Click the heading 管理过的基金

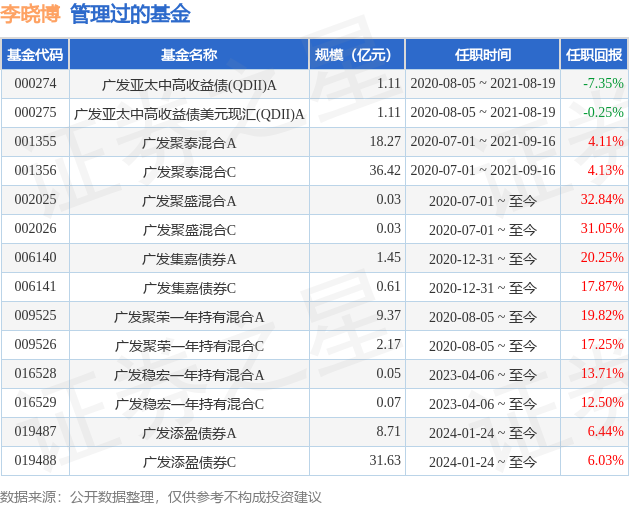coord(130,14)
